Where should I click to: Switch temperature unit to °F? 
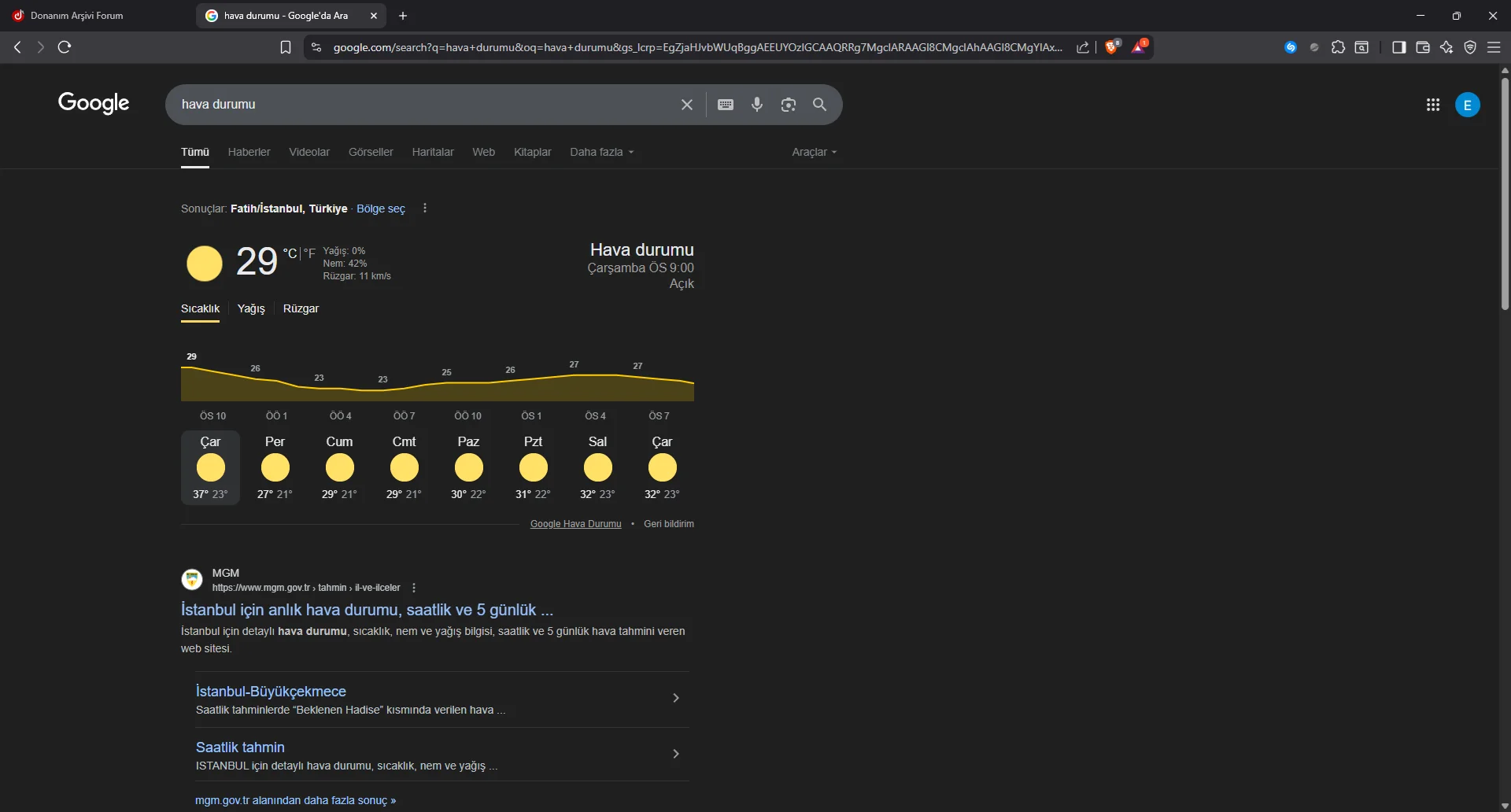[309, 253]
